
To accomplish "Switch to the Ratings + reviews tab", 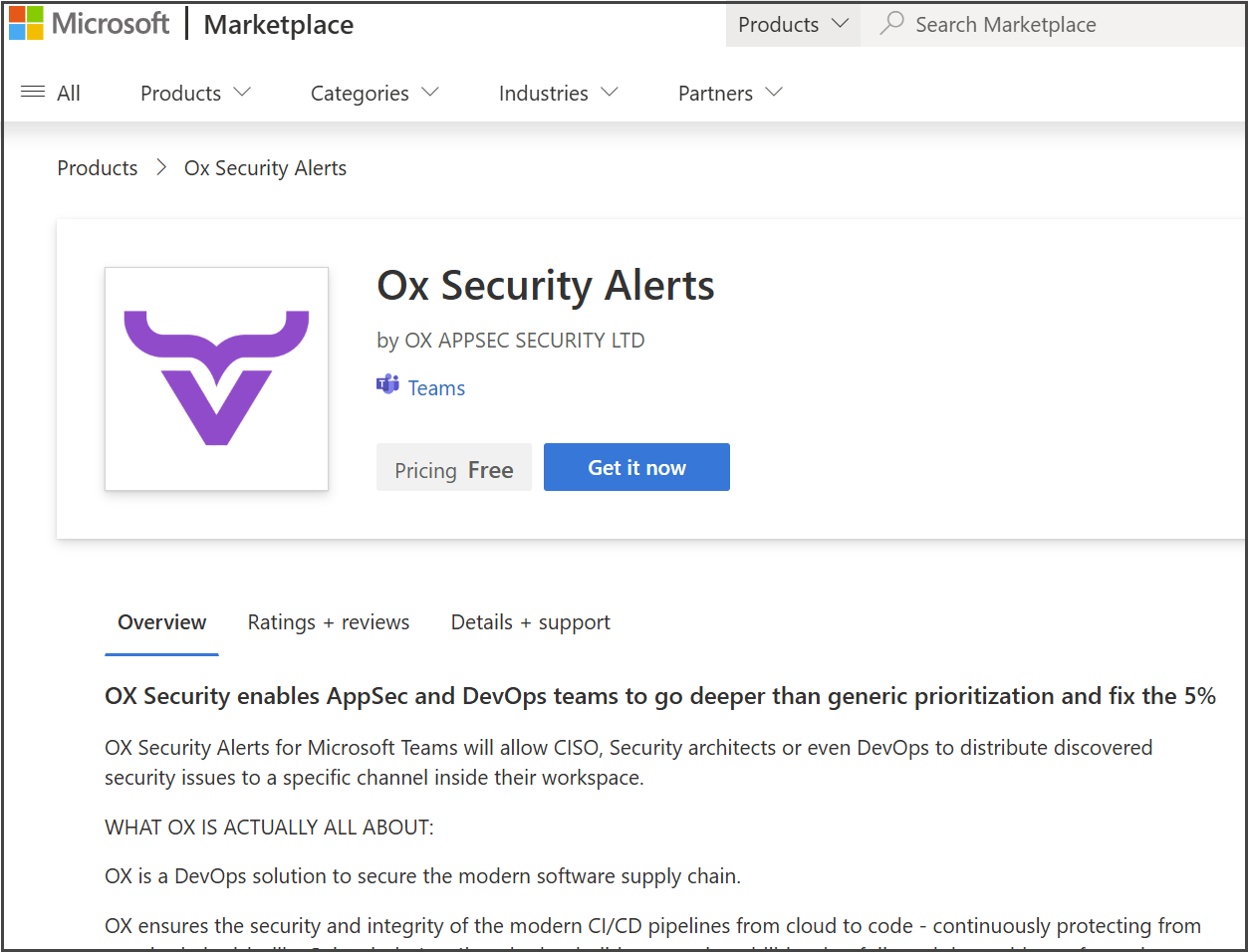I will coord(328,622).
